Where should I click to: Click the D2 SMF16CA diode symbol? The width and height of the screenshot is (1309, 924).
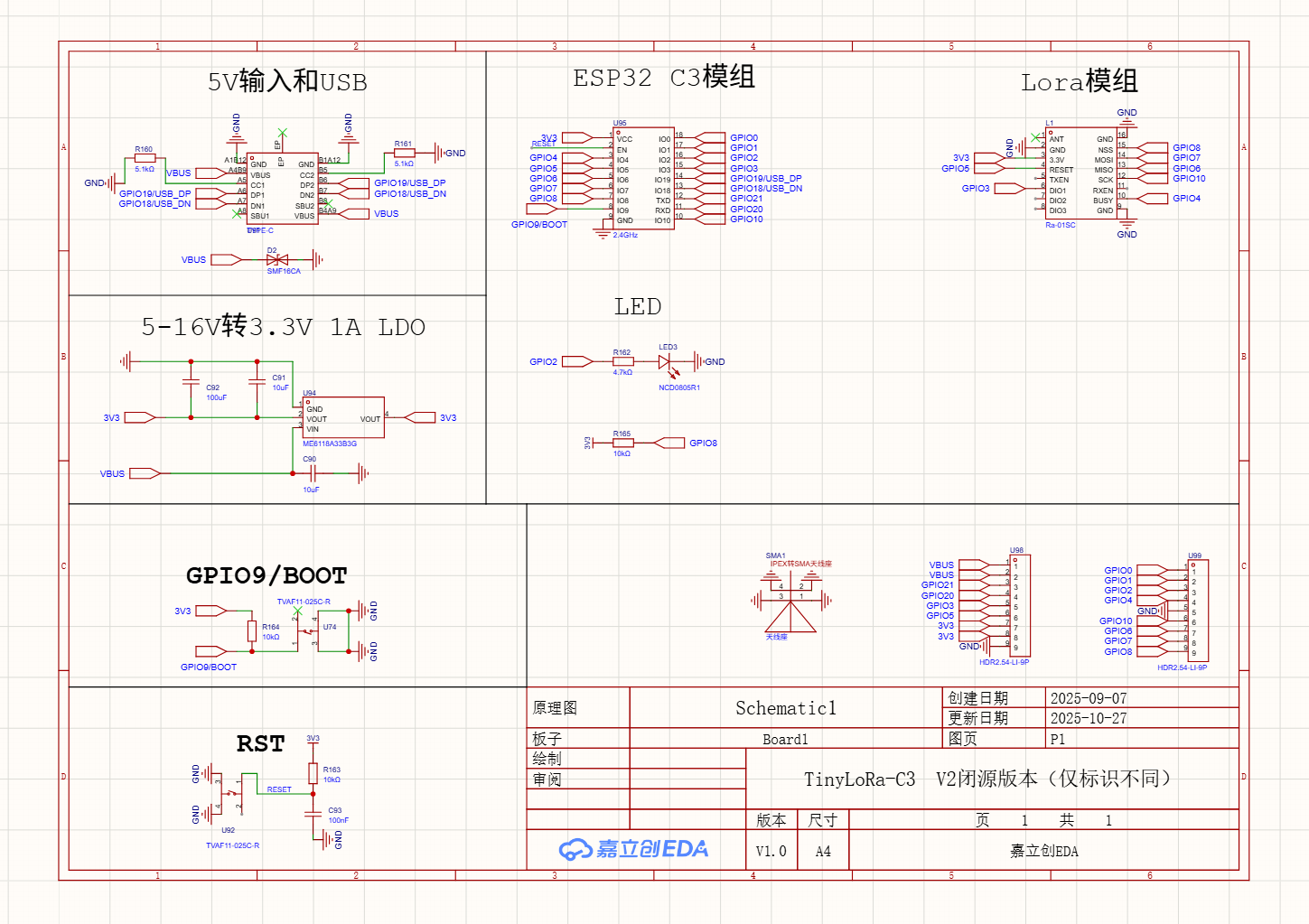277,260
